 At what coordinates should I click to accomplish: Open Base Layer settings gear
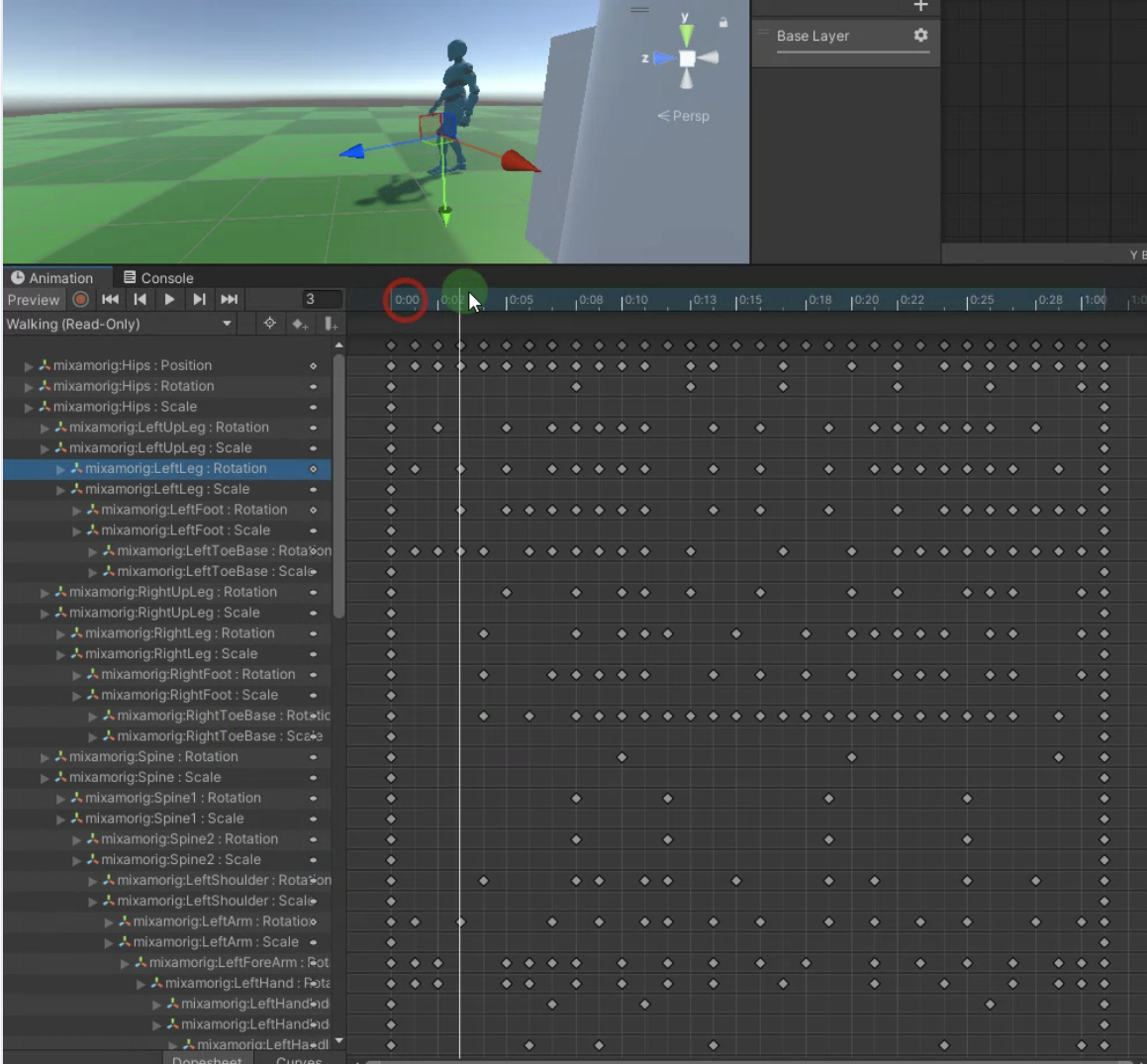(x=921, y=35)
